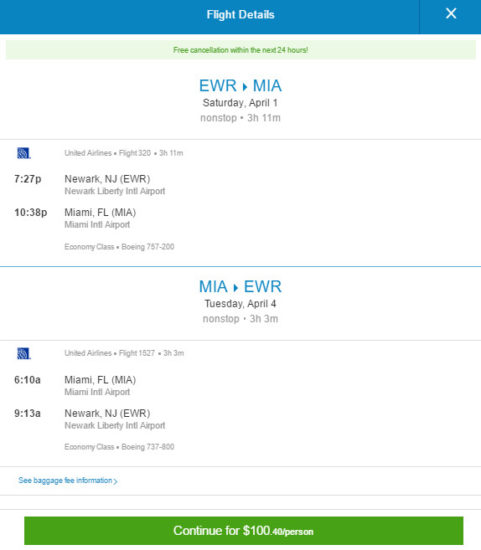Image resolution: width=481 pixels, height=550 pixels.
Task: Select Tuesday, April 4 date text
Action: pos(240,304)
